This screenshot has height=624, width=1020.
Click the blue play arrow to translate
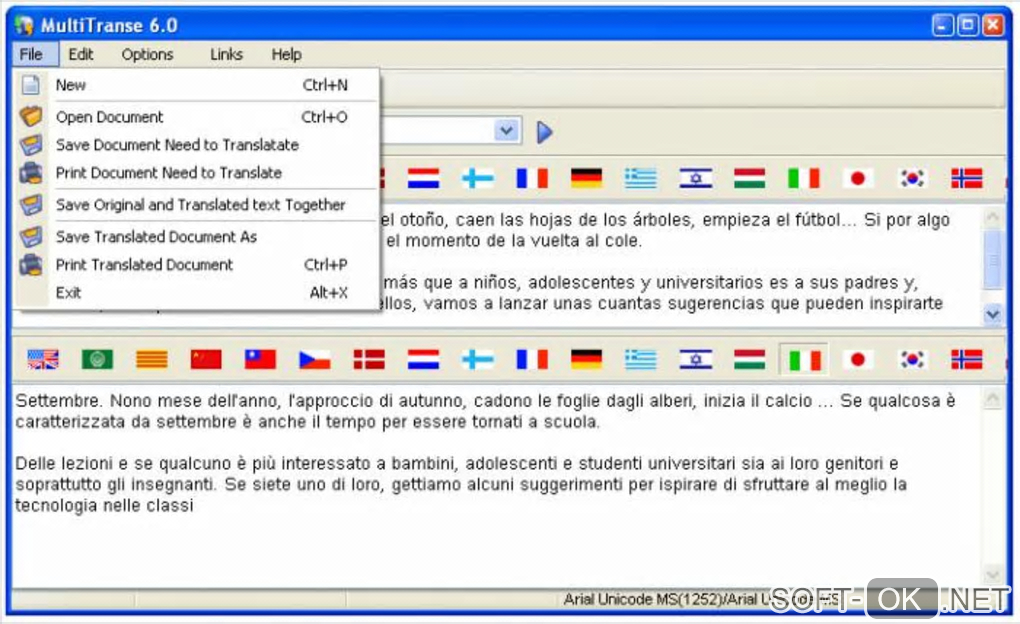[544, 132]
